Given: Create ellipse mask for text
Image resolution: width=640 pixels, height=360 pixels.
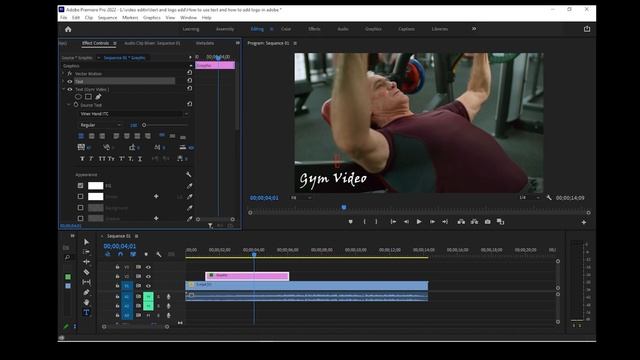Looking at the screenshot, I should click(x=78, y=97).
